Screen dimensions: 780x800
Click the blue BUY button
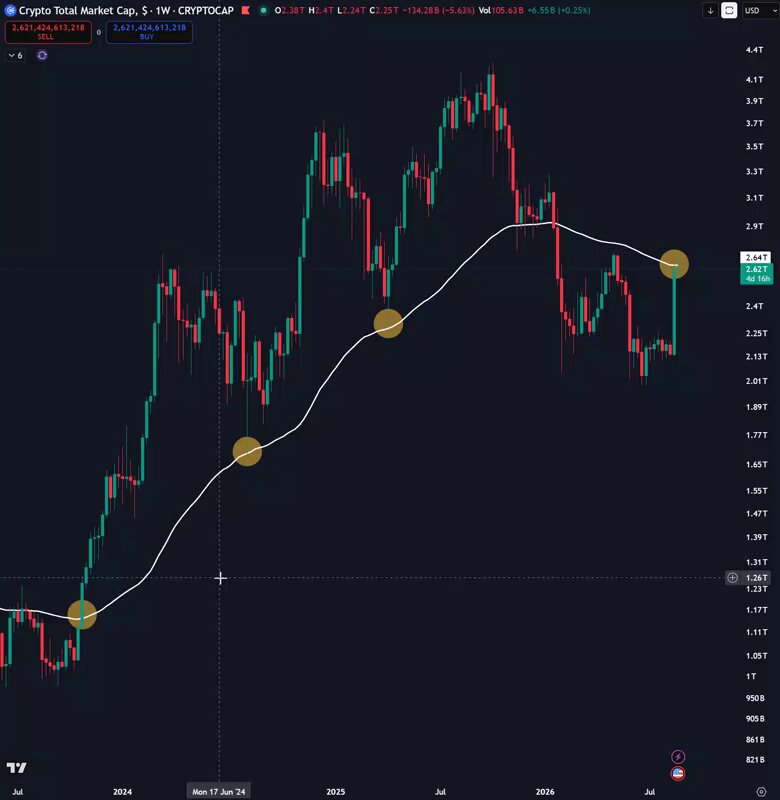point(149,32)
